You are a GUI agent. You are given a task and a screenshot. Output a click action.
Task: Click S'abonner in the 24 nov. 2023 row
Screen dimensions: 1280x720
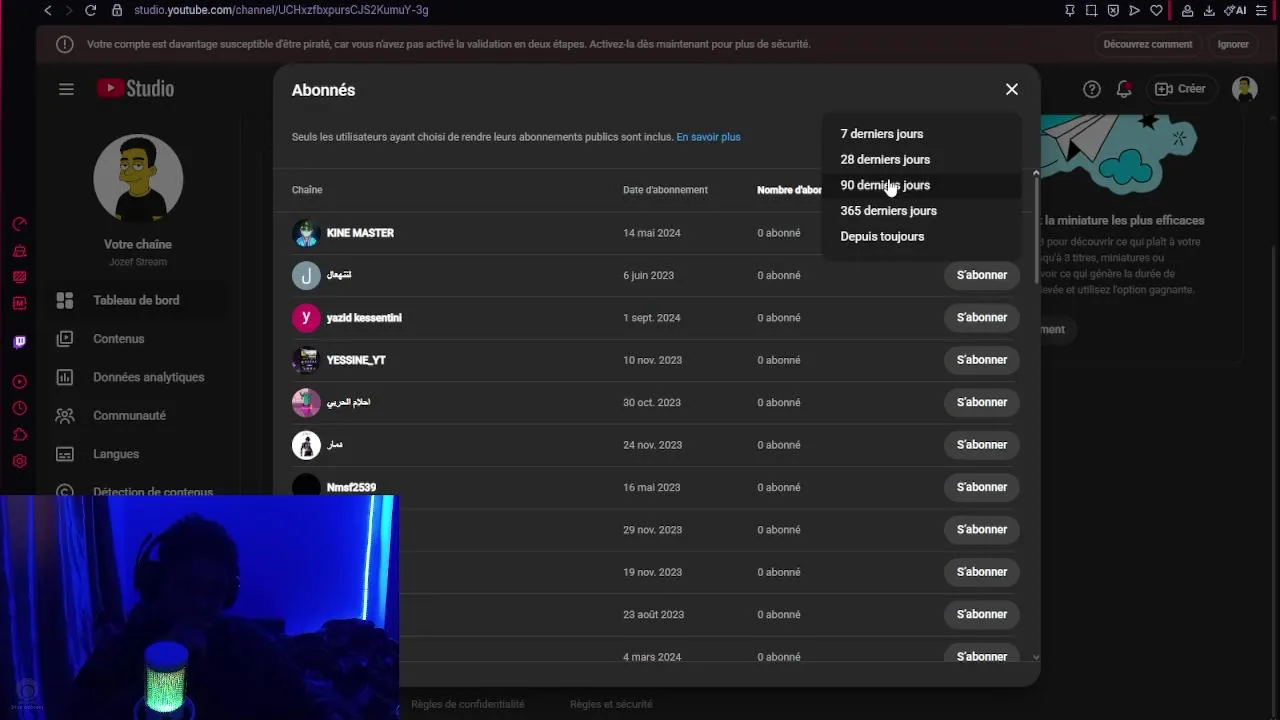pyautogui.click(x=981, y=445)
